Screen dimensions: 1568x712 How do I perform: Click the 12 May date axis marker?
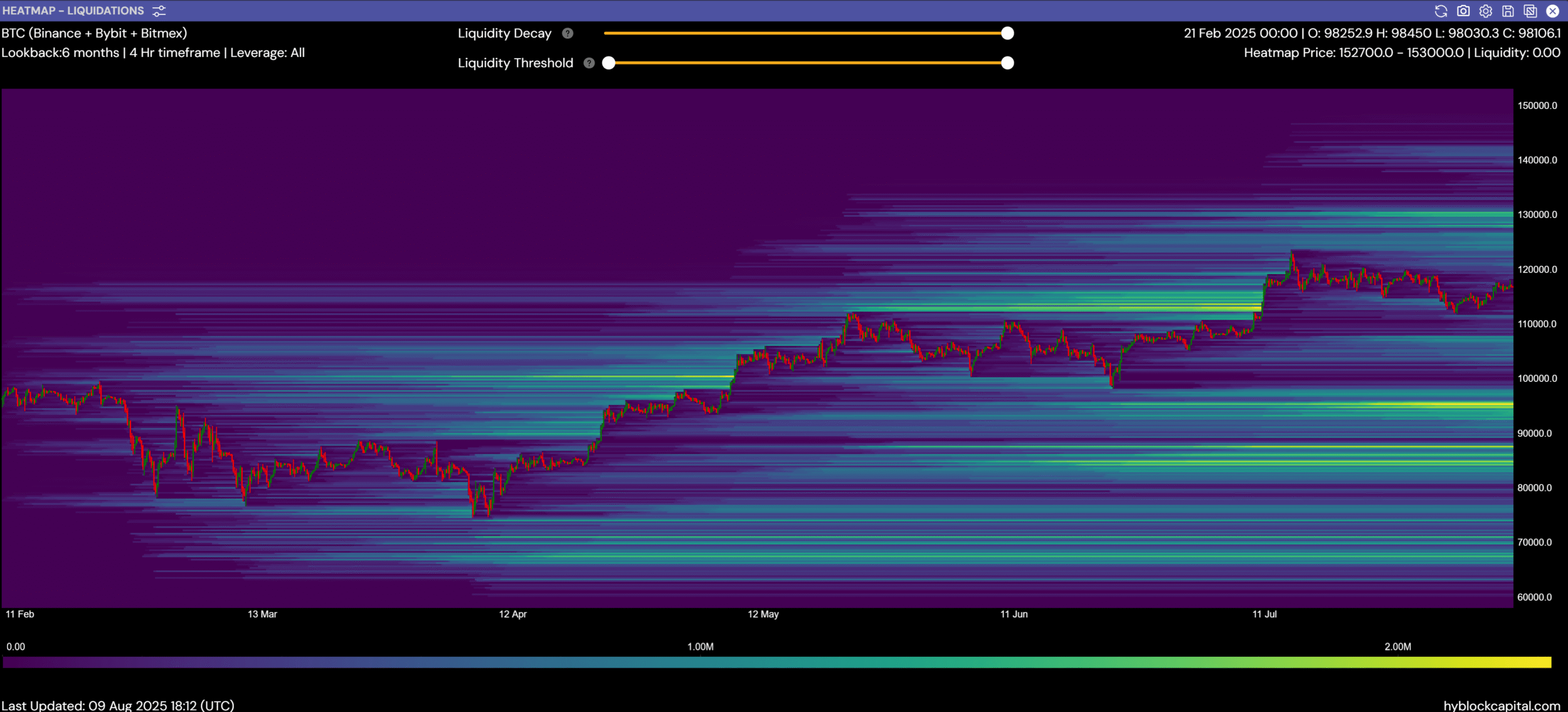[x=763, y=614]
